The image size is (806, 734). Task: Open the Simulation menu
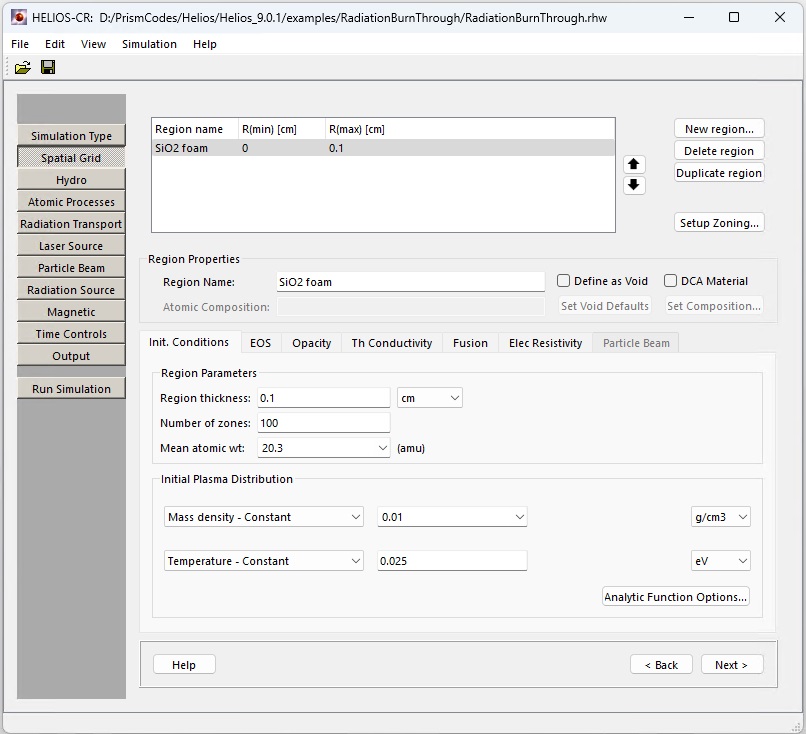click(x=149, y=44)
